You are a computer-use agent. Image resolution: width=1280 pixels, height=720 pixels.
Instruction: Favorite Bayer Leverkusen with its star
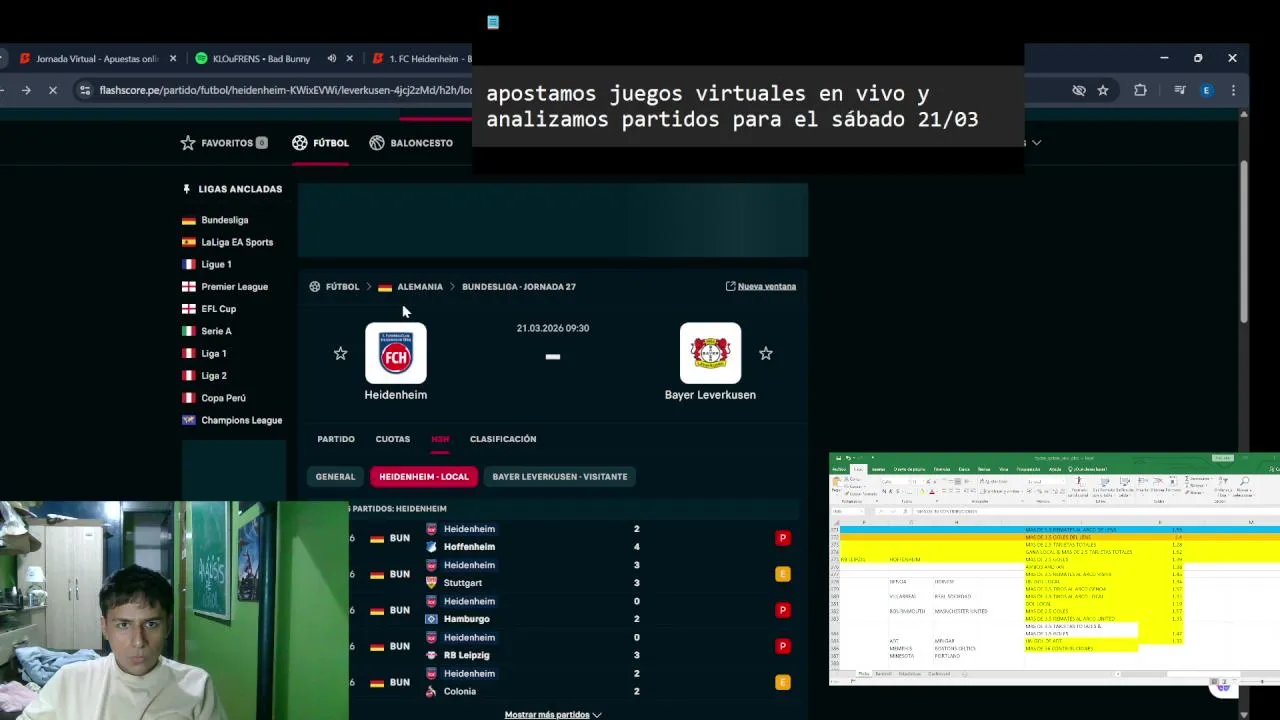pos(766,353)
